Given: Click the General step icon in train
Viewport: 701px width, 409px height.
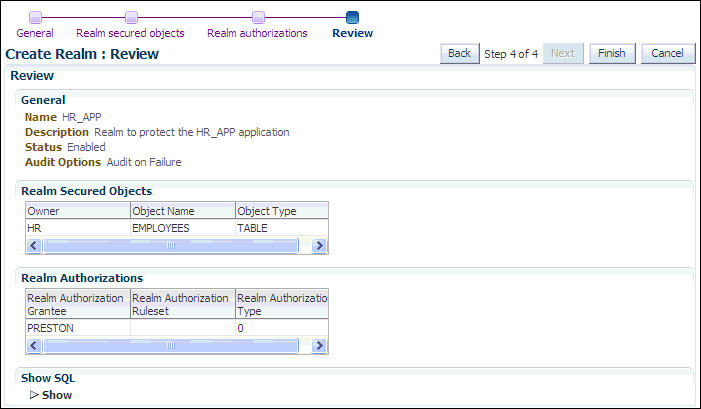Looking at the screenshot, I should click(35, 17).
